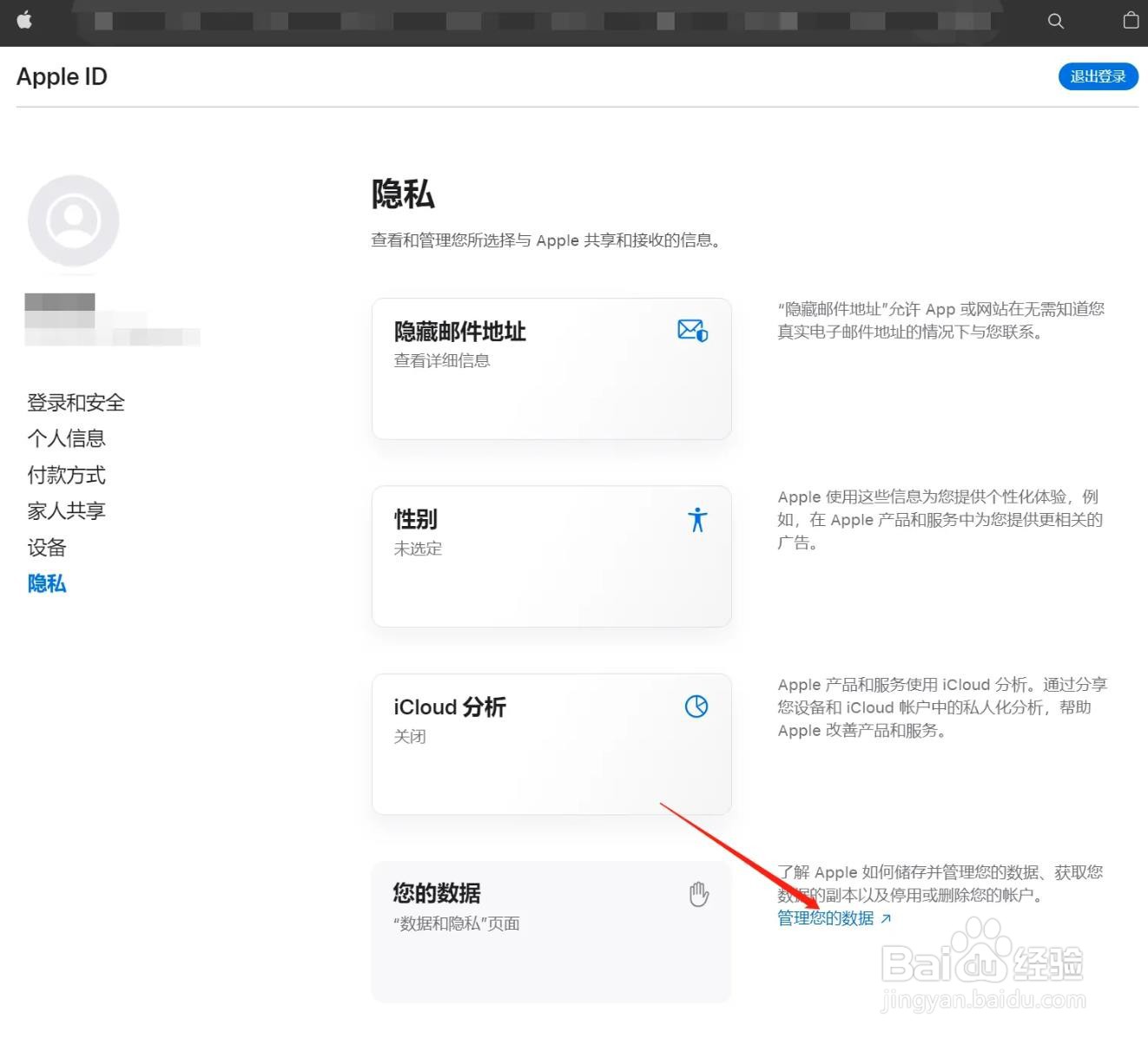Click the 未选定 status text
The width and height of the screenshot is (1148, 1039).
coord(418,549)
